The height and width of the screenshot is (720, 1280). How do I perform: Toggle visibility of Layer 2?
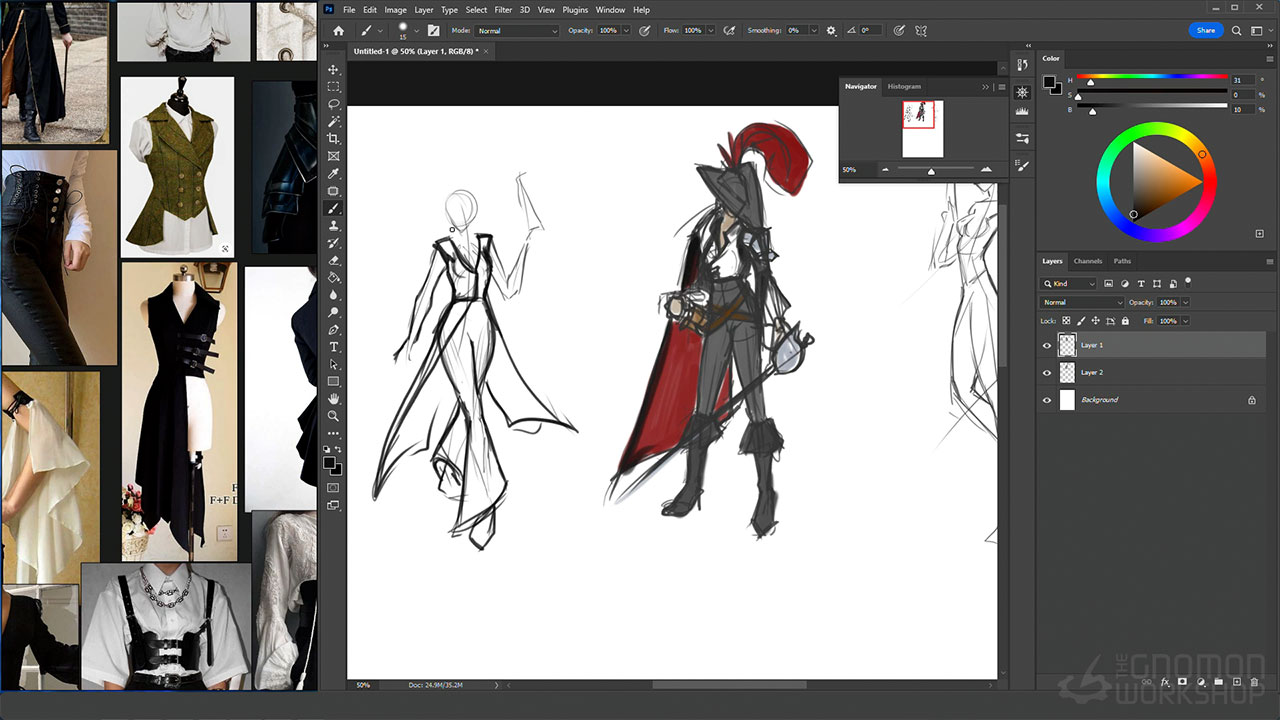pos(1047,373)
